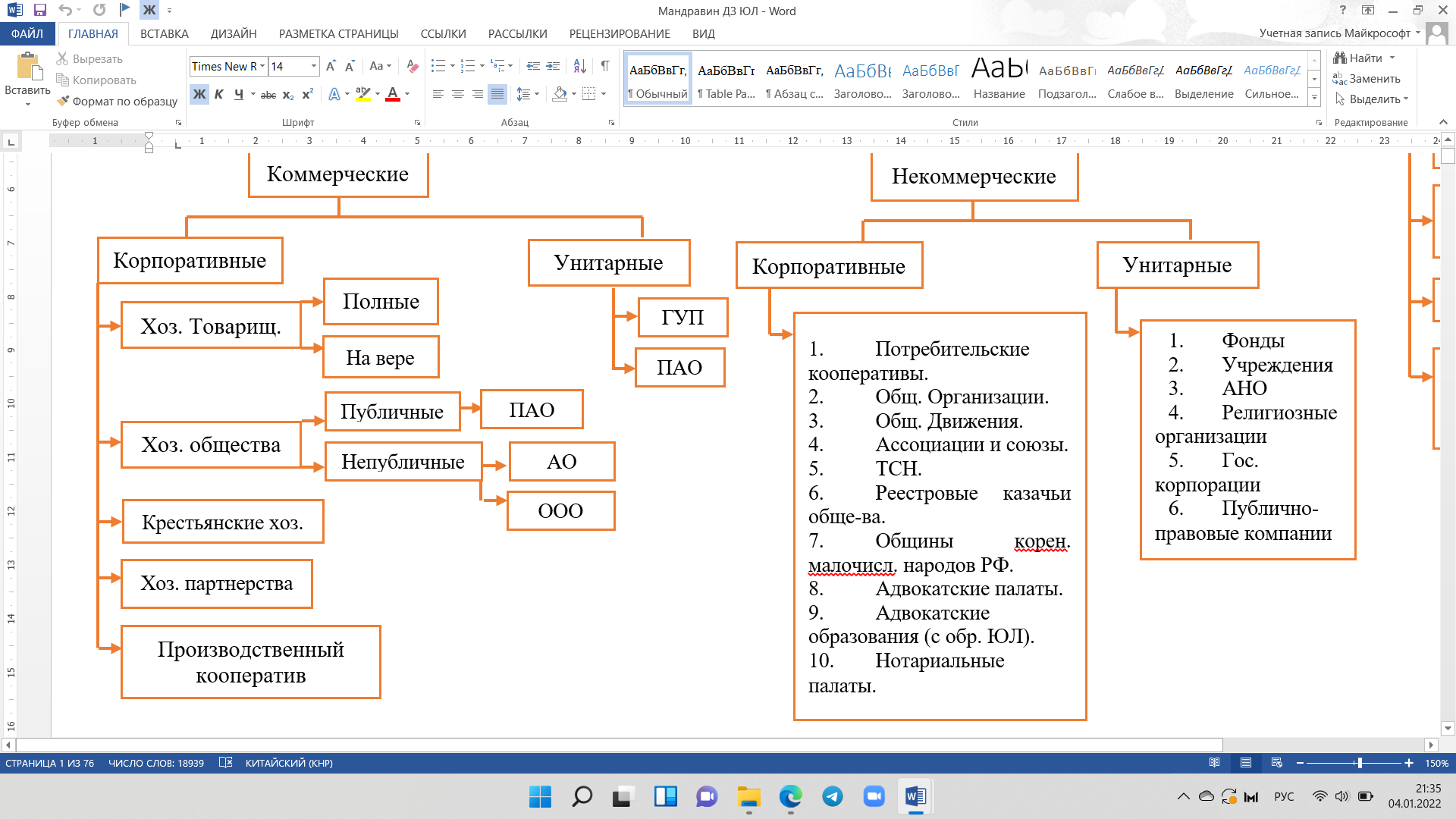Open Microsoft Edge from the taskbar

click(791, 796)
